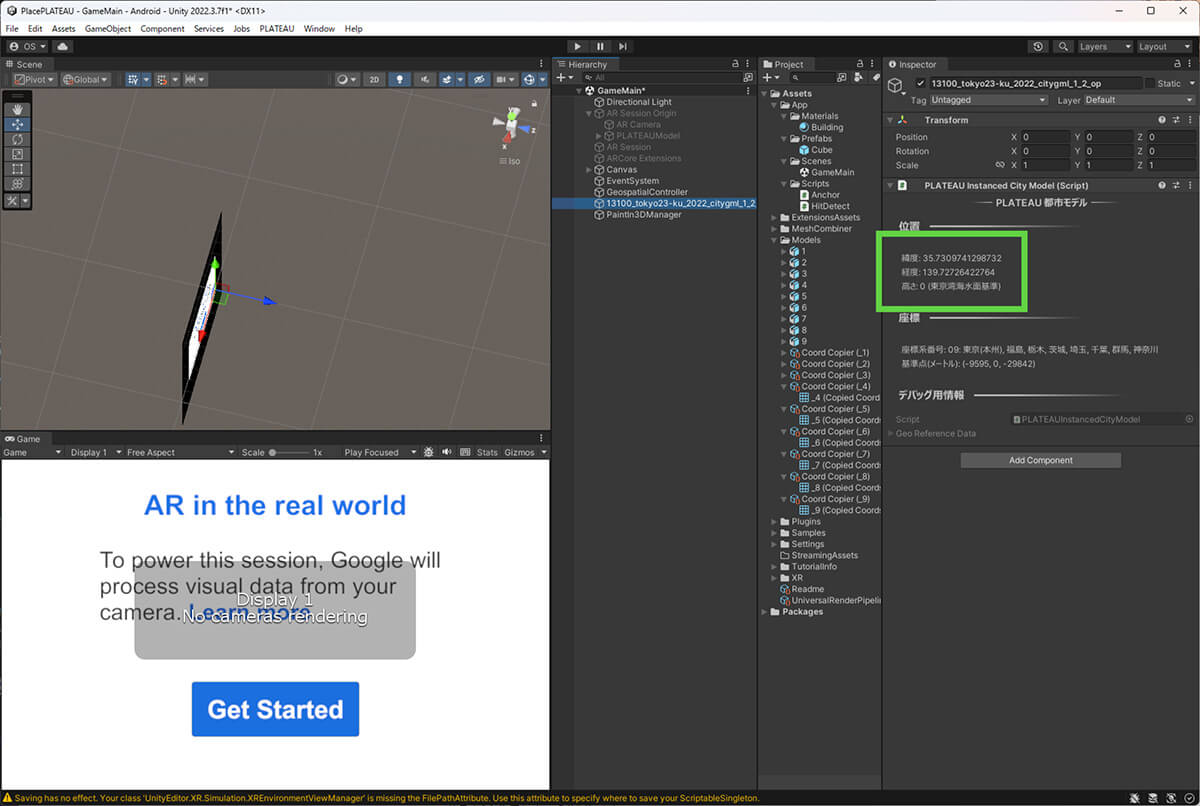Expand Geo Reference Data foldout
This screenshot has height=806, width=1200.
point(891,433)
